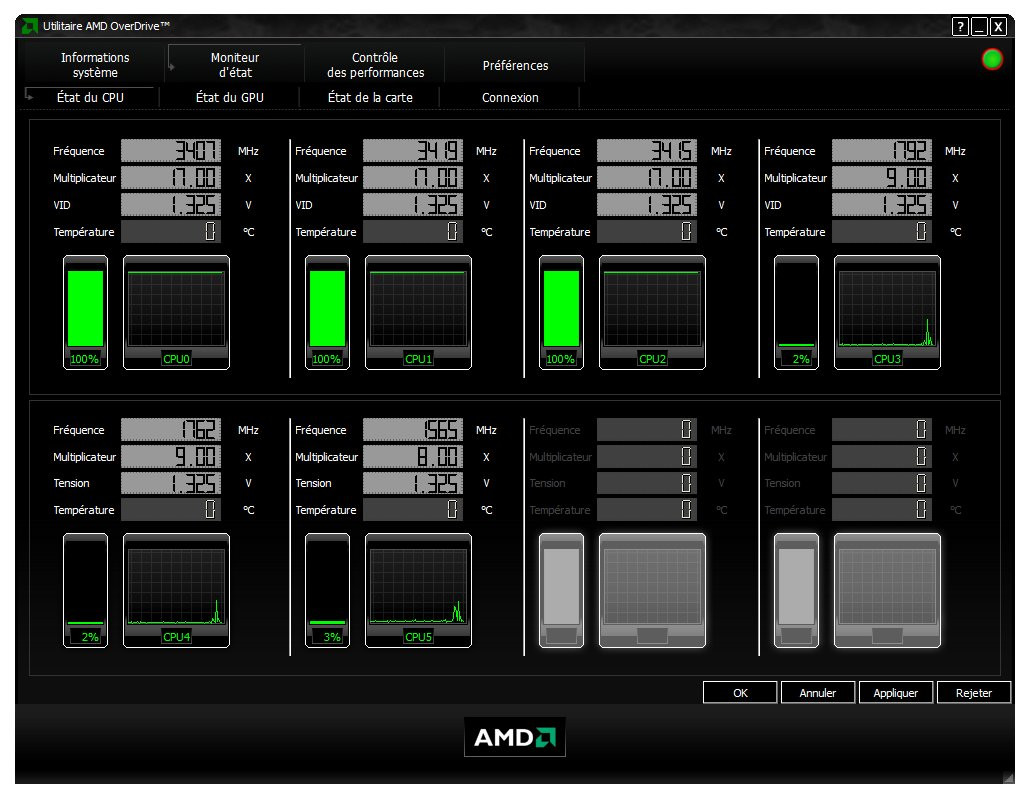Click the CPU5 frequency value 1565
The height and width of the screenshot is (796, 1027).
[x=413, y=430]
